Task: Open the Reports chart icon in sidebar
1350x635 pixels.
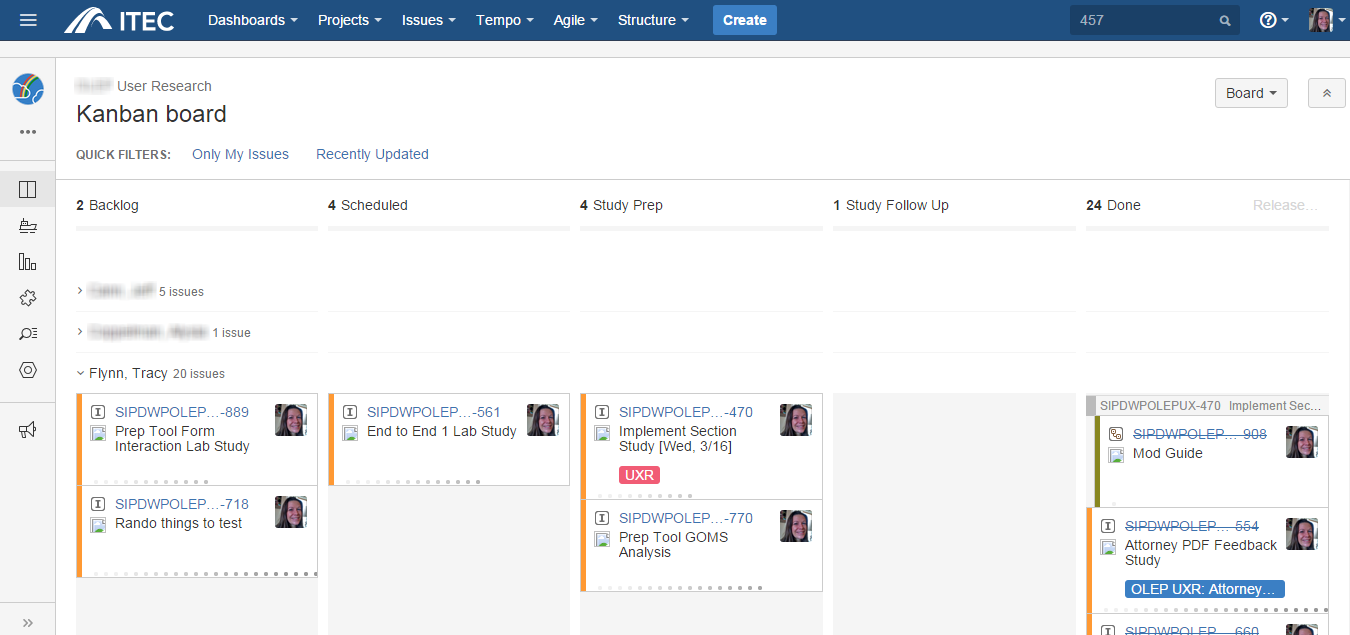Action: [x=28, y=262]
